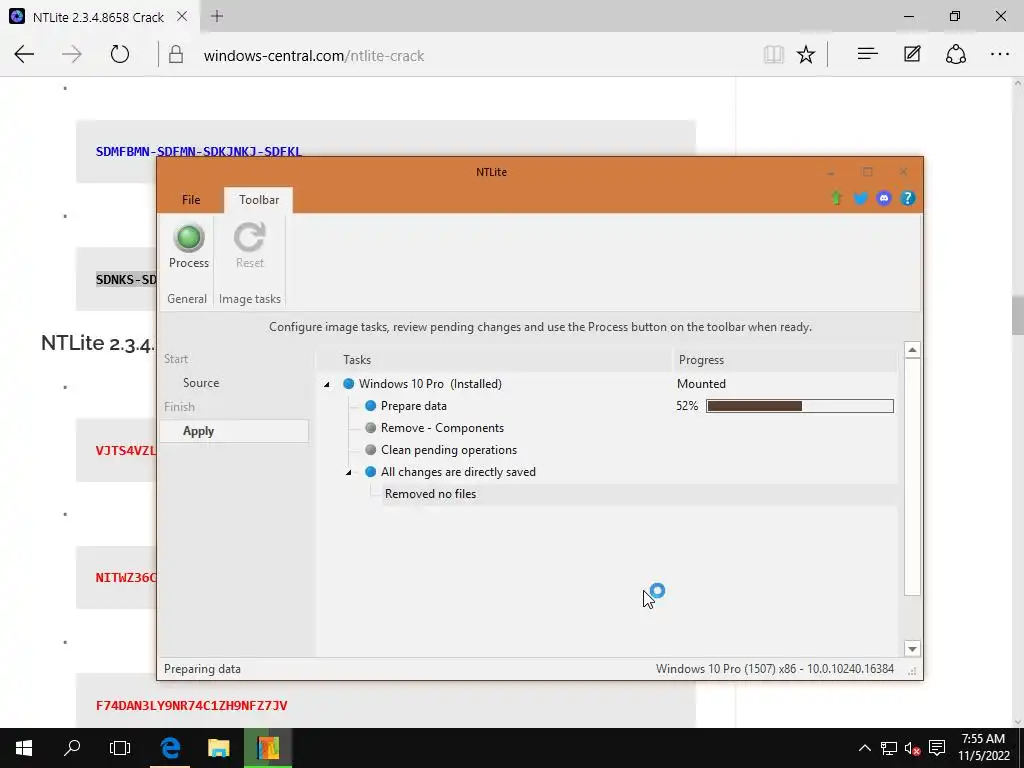Select the Toolbar ribbon tab
The image size is (1024, 768).
[259, 200]
